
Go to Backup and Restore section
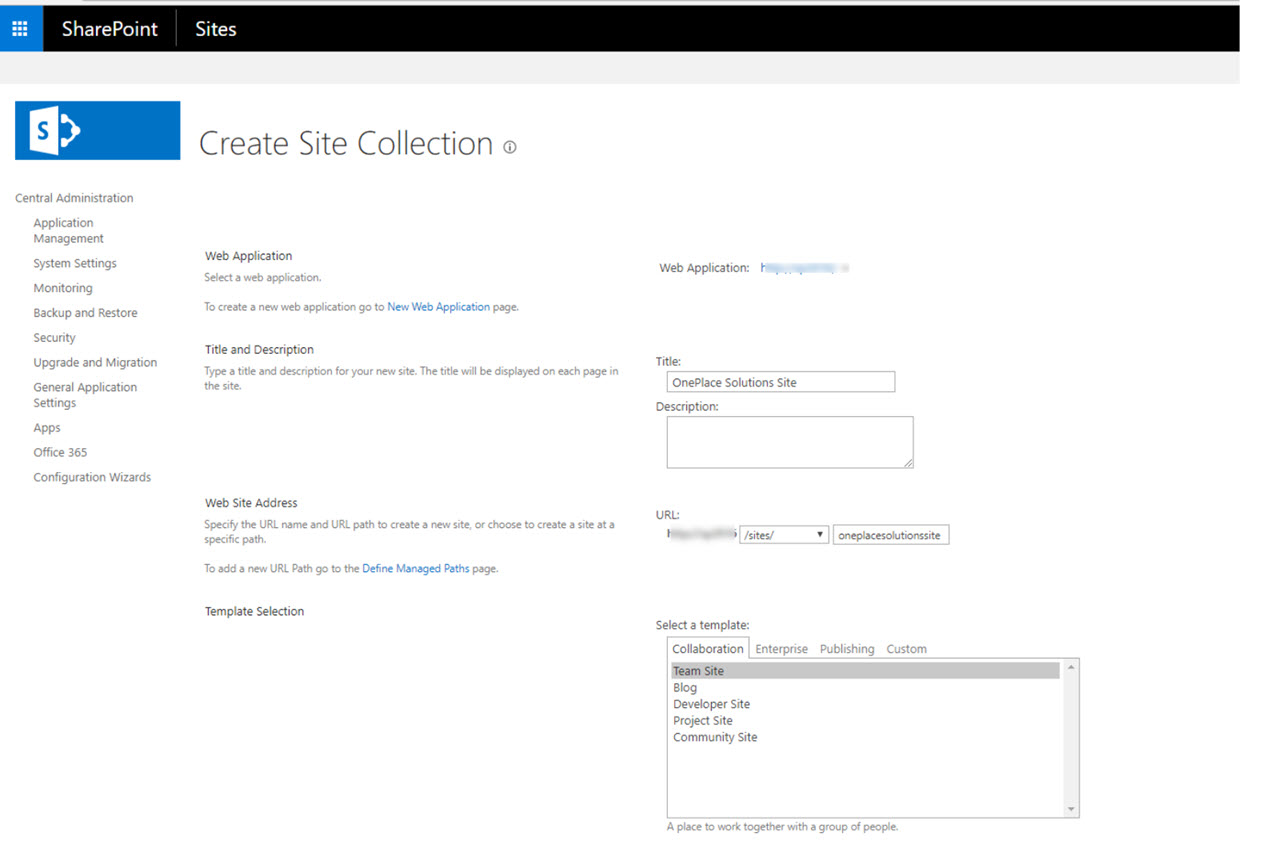(x=85, y=313)
